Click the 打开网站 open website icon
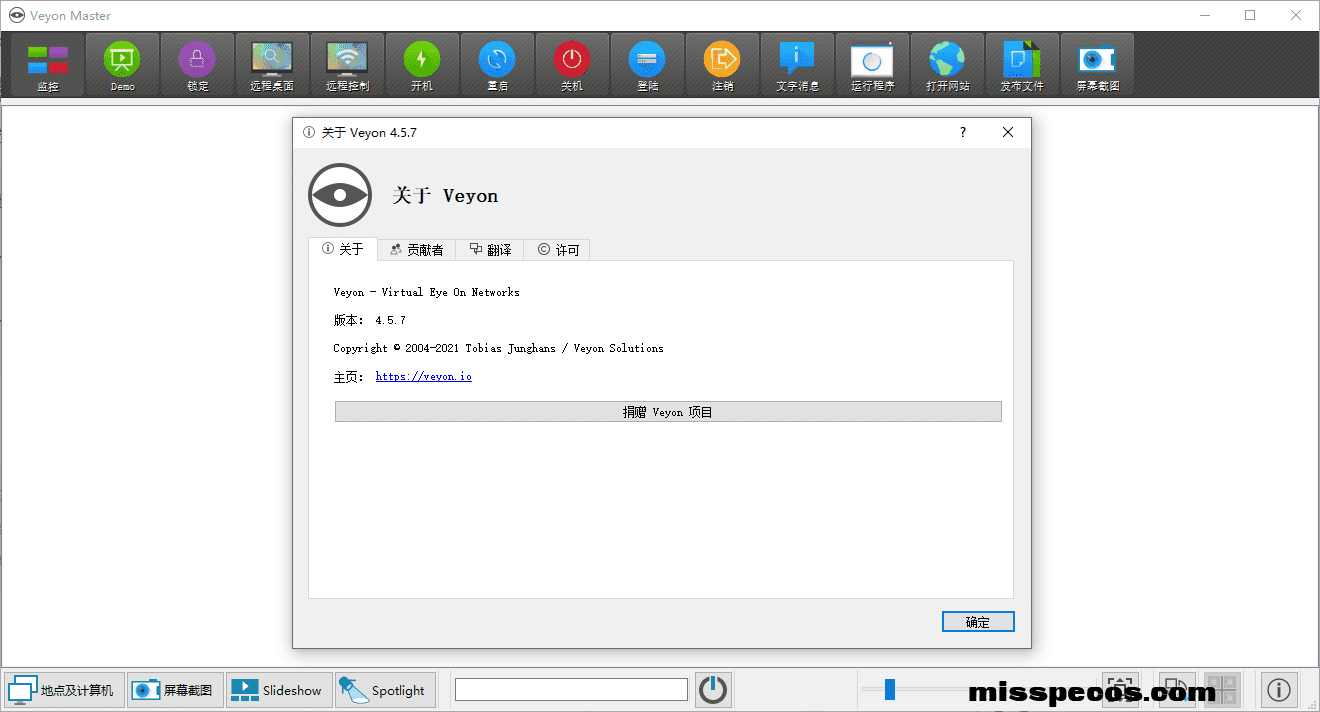 (947, 66)
